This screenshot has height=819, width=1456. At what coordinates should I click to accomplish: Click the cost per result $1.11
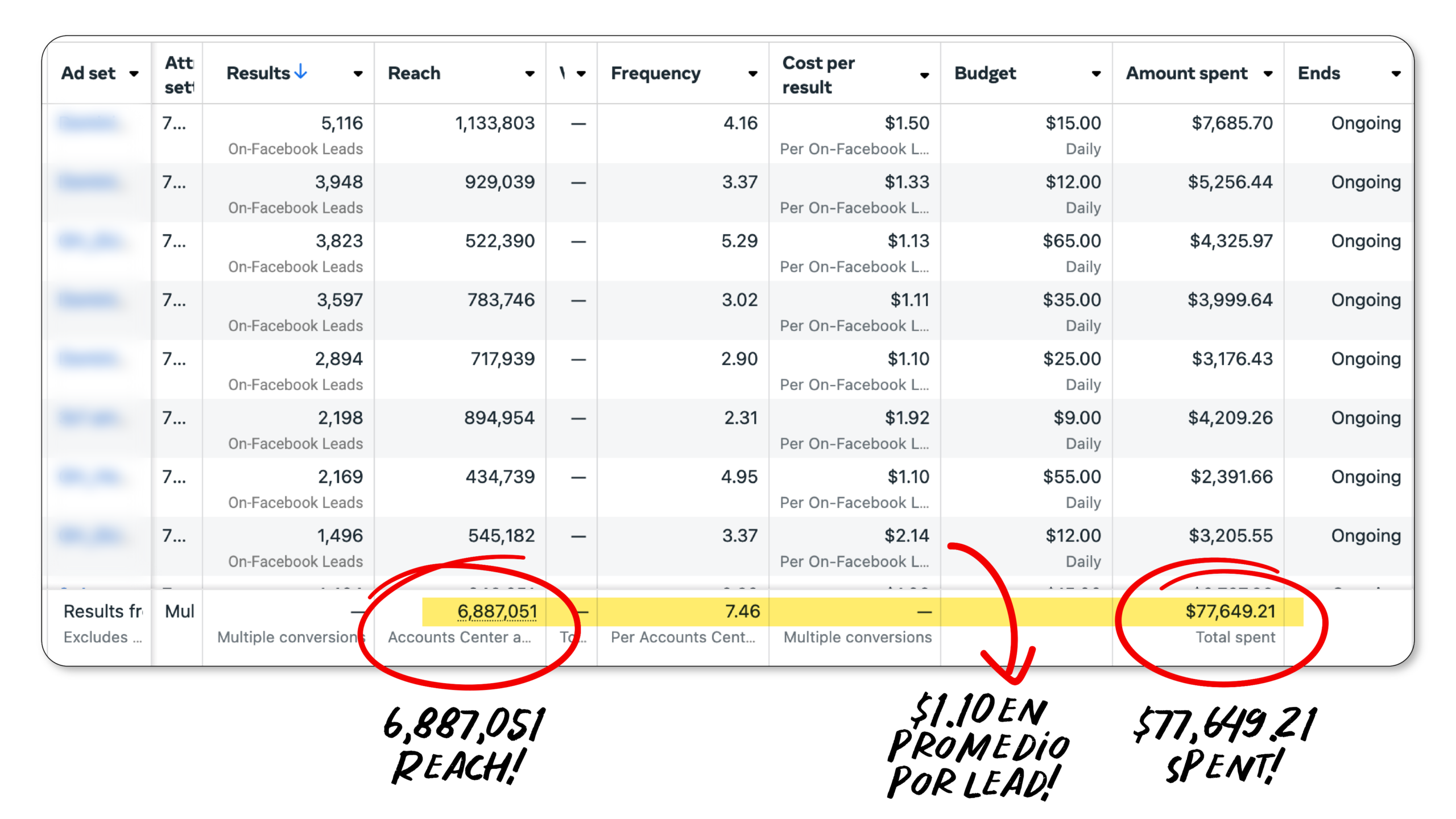pyautogui.click(x=910, y=300)
